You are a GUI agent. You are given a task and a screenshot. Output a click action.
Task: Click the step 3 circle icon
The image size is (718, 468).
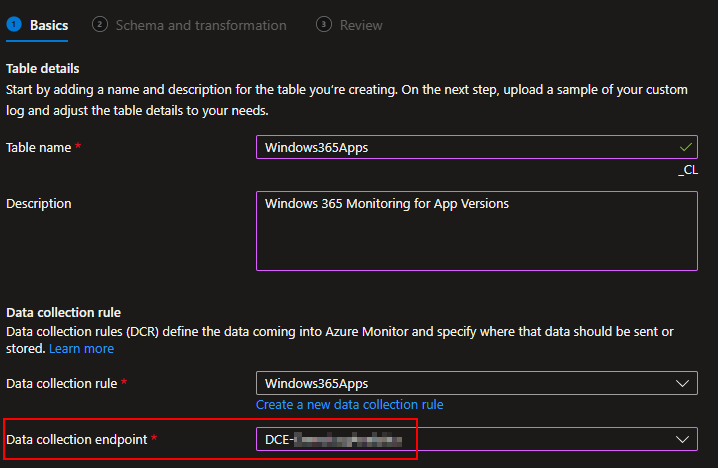click(323, 25)
